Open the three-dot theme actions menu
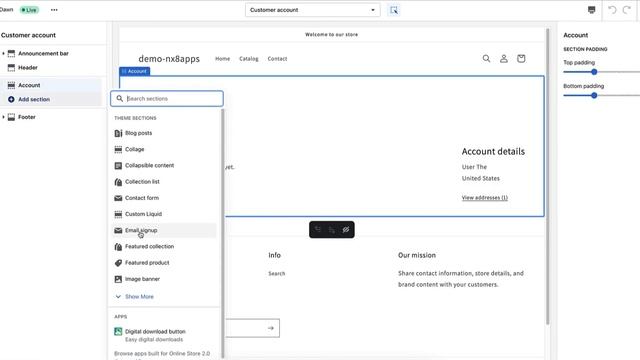This screenshot has height=360, width=640. pos(54,10)
